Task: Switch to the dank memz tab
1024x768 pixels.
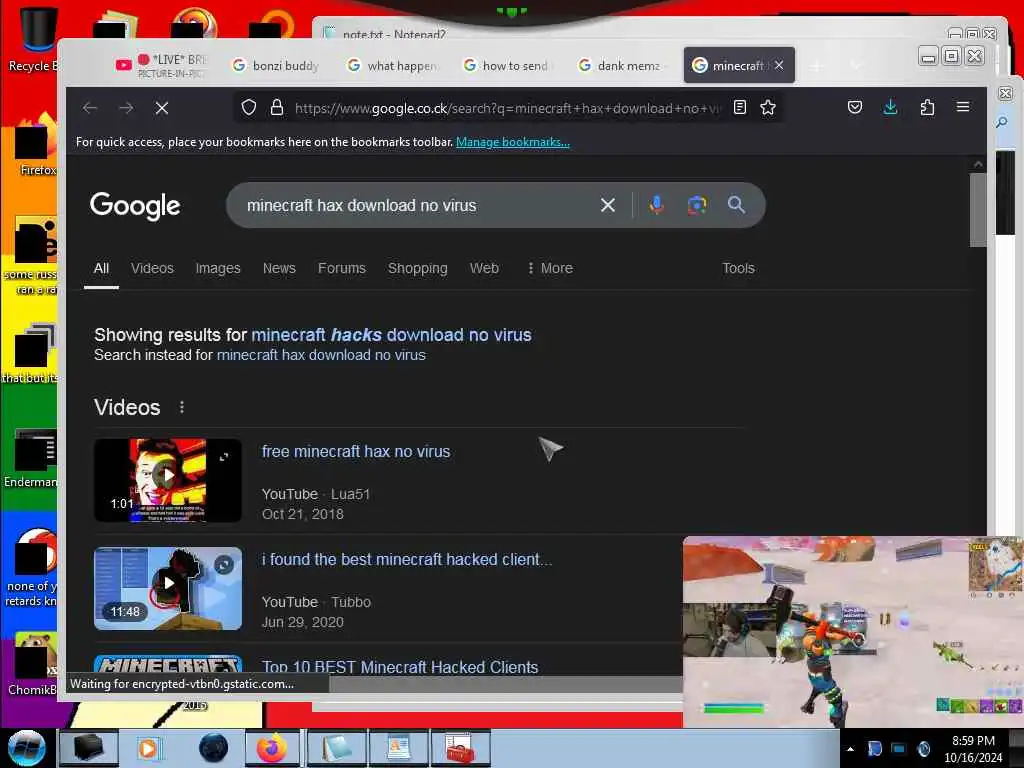Action: point(622,65)
